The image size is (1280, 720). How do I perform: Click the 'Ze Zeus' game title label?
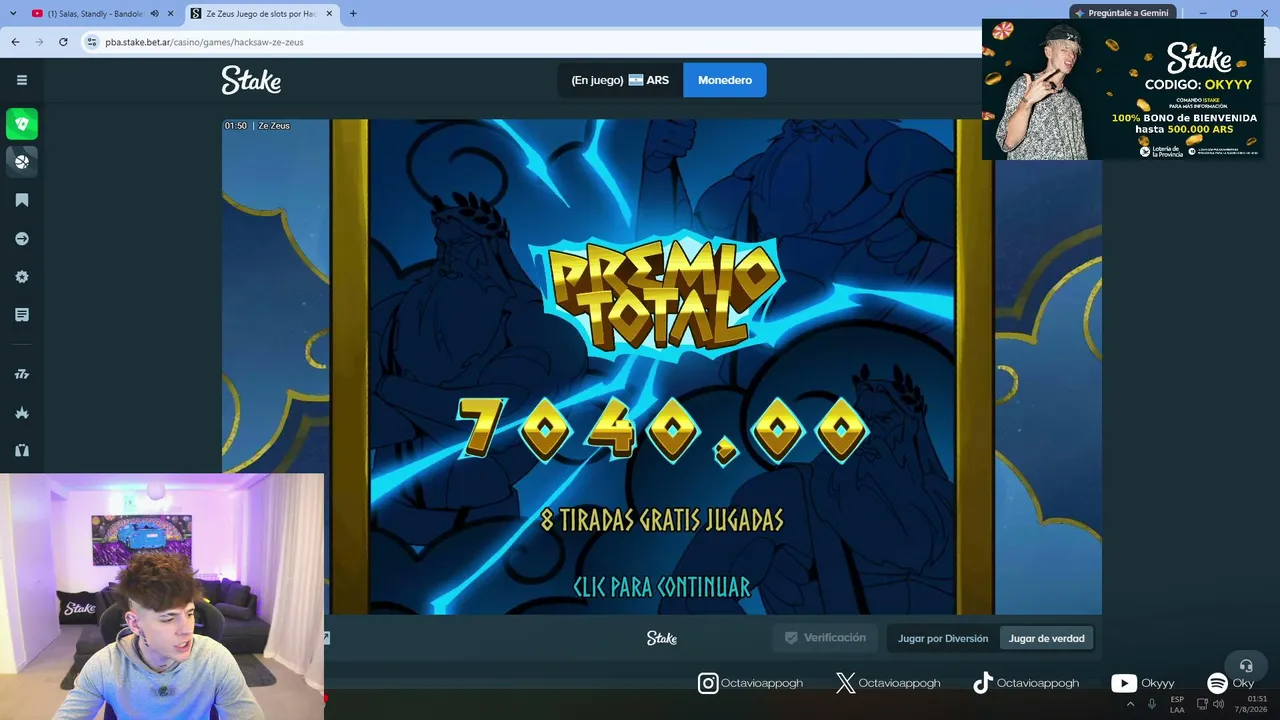(x=274, y=126)
